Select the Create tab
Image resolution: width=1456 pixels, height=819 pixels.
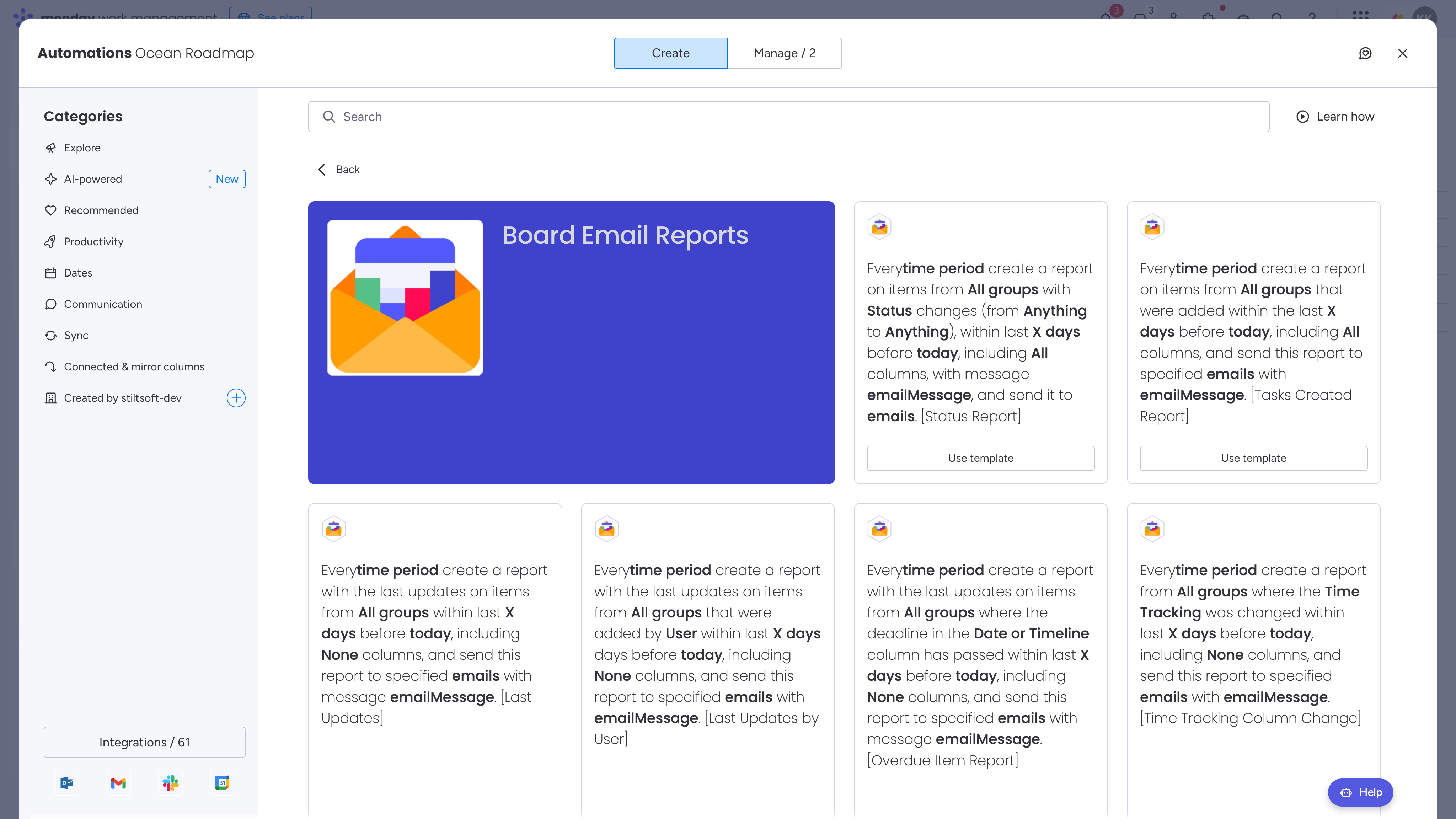tap(670, 53)
